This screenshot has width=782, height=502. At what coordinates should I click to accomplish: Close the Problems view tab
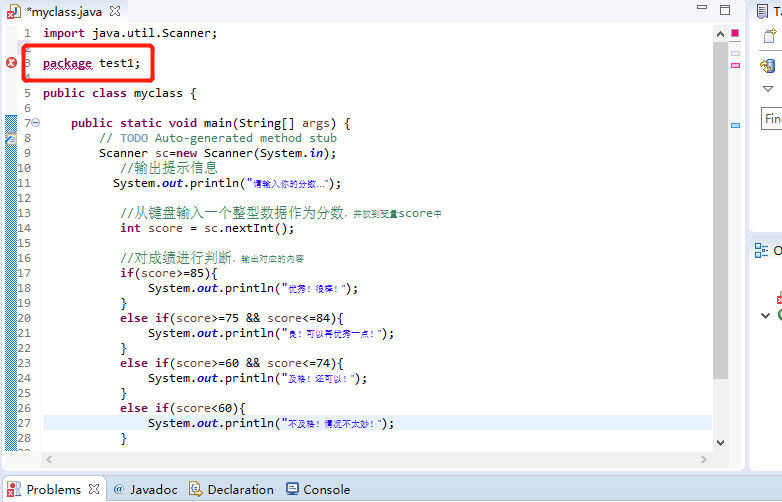pos(94,489)
